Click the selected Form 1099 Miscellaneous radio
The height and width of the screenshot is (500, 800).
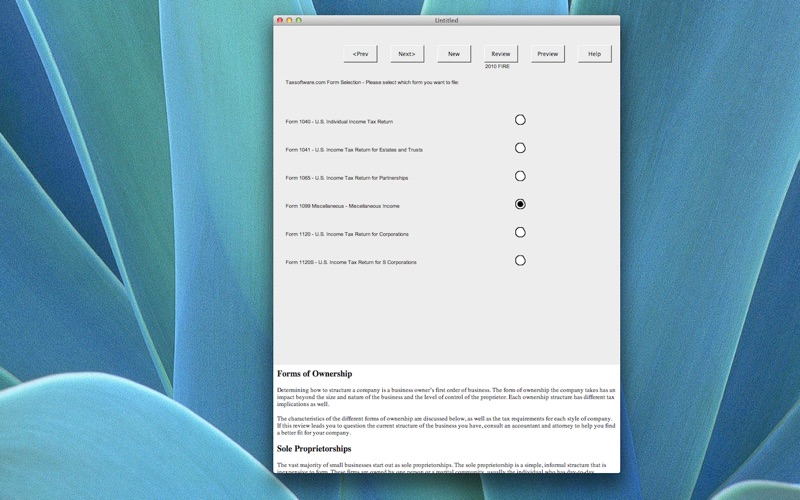520,204
